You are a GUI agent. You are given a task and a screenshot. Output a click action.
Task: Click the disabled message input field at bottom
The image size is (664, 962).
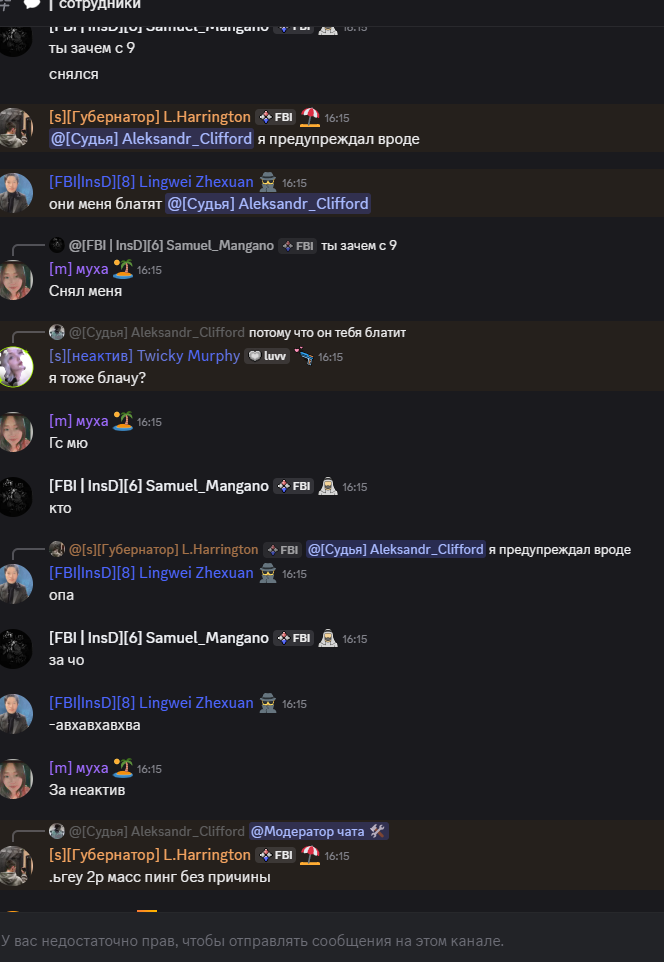coord(332,941)
